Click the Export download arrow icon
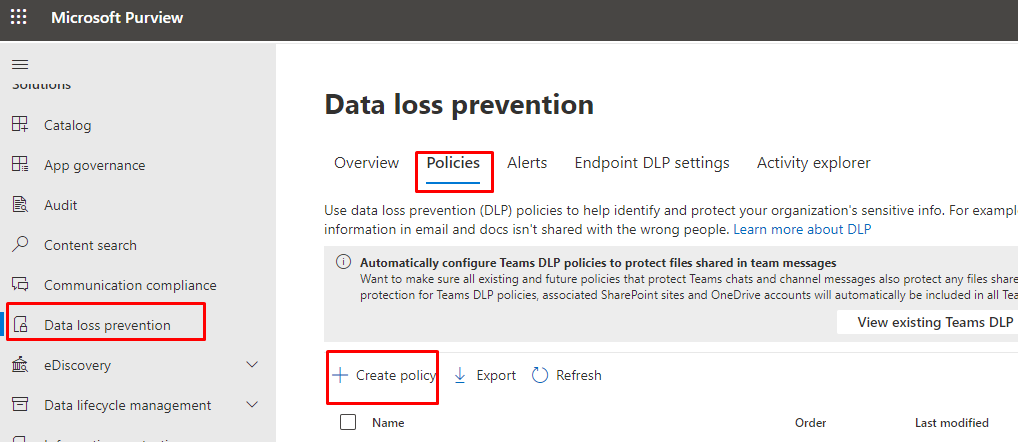The width and height of the screenshot is (1018, 442). point(460,375)
